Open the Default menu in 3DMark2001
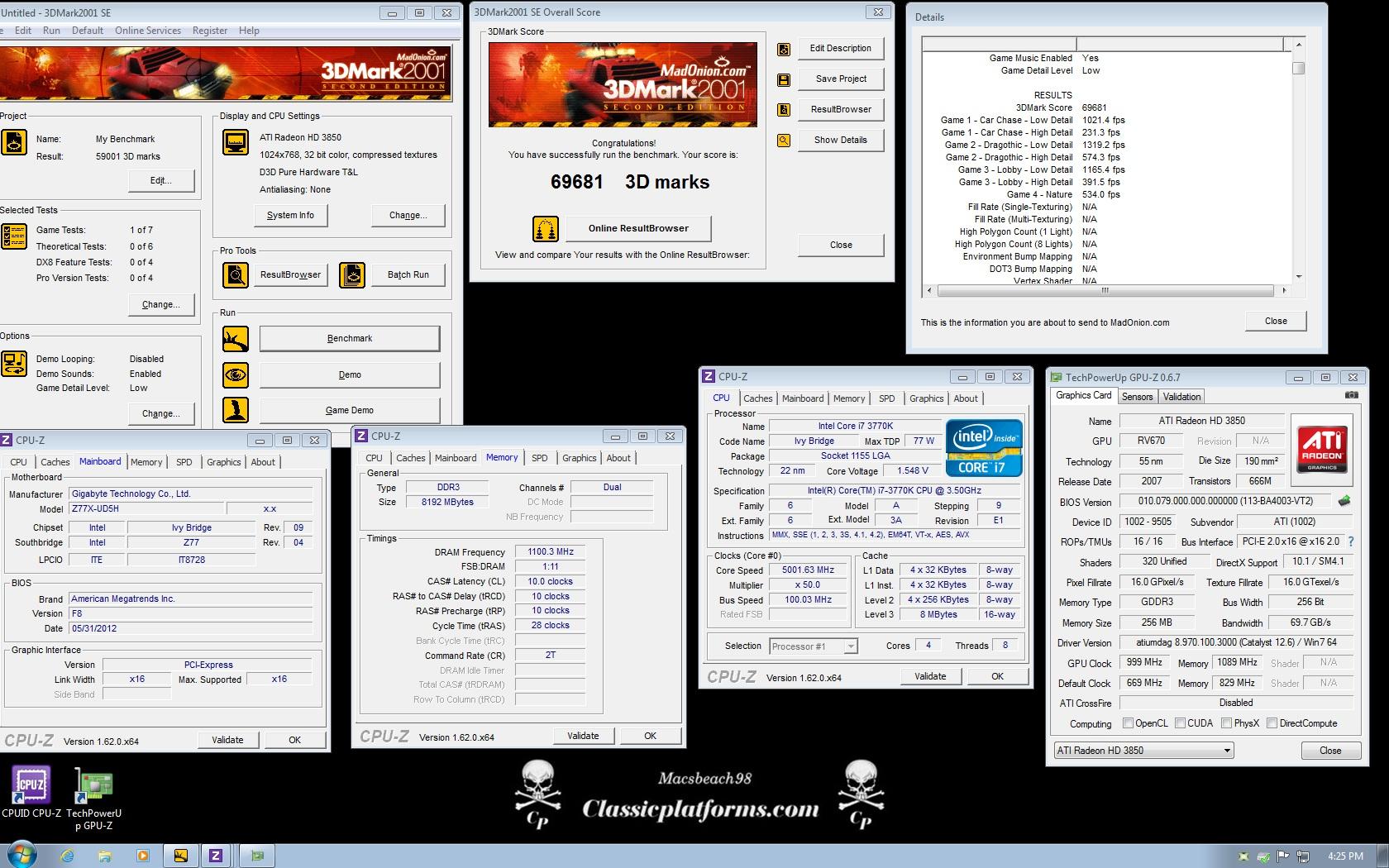The height and width of the screenshot is (868, 1389). (88, 31)
